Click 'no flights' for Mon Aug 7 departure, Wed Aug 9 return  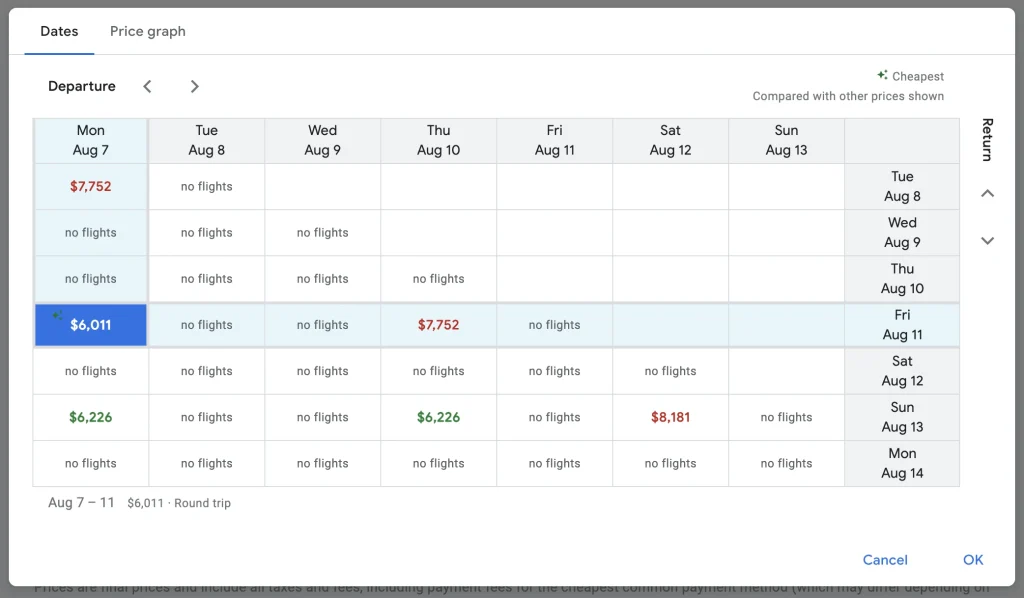point(91,232)
